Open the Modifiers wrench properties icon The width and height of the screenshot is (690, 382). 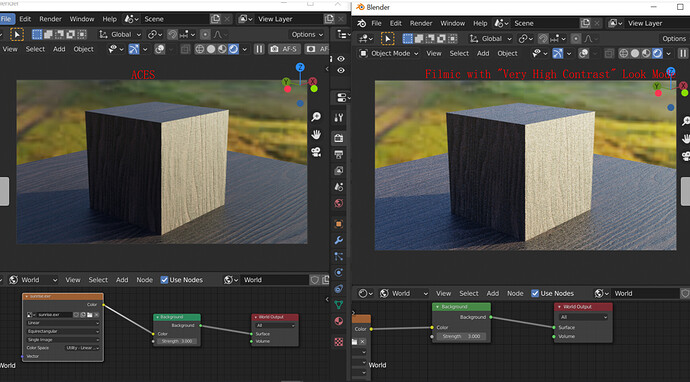pos(338,240)
